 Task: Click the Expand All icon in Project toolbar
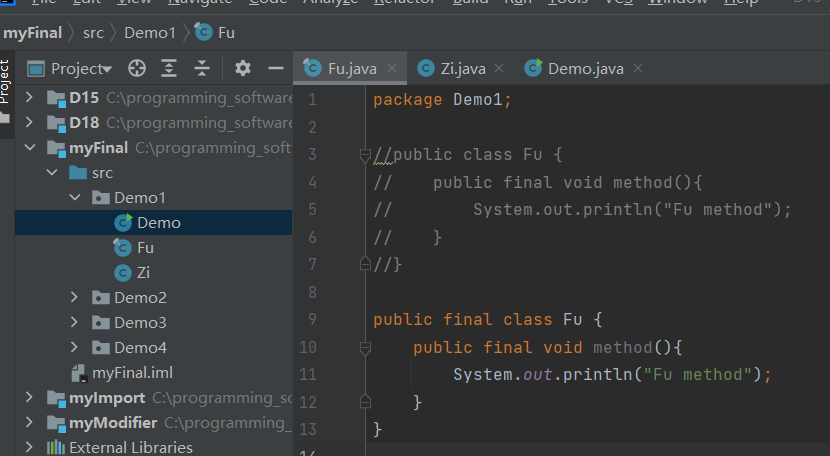(169, 68)
